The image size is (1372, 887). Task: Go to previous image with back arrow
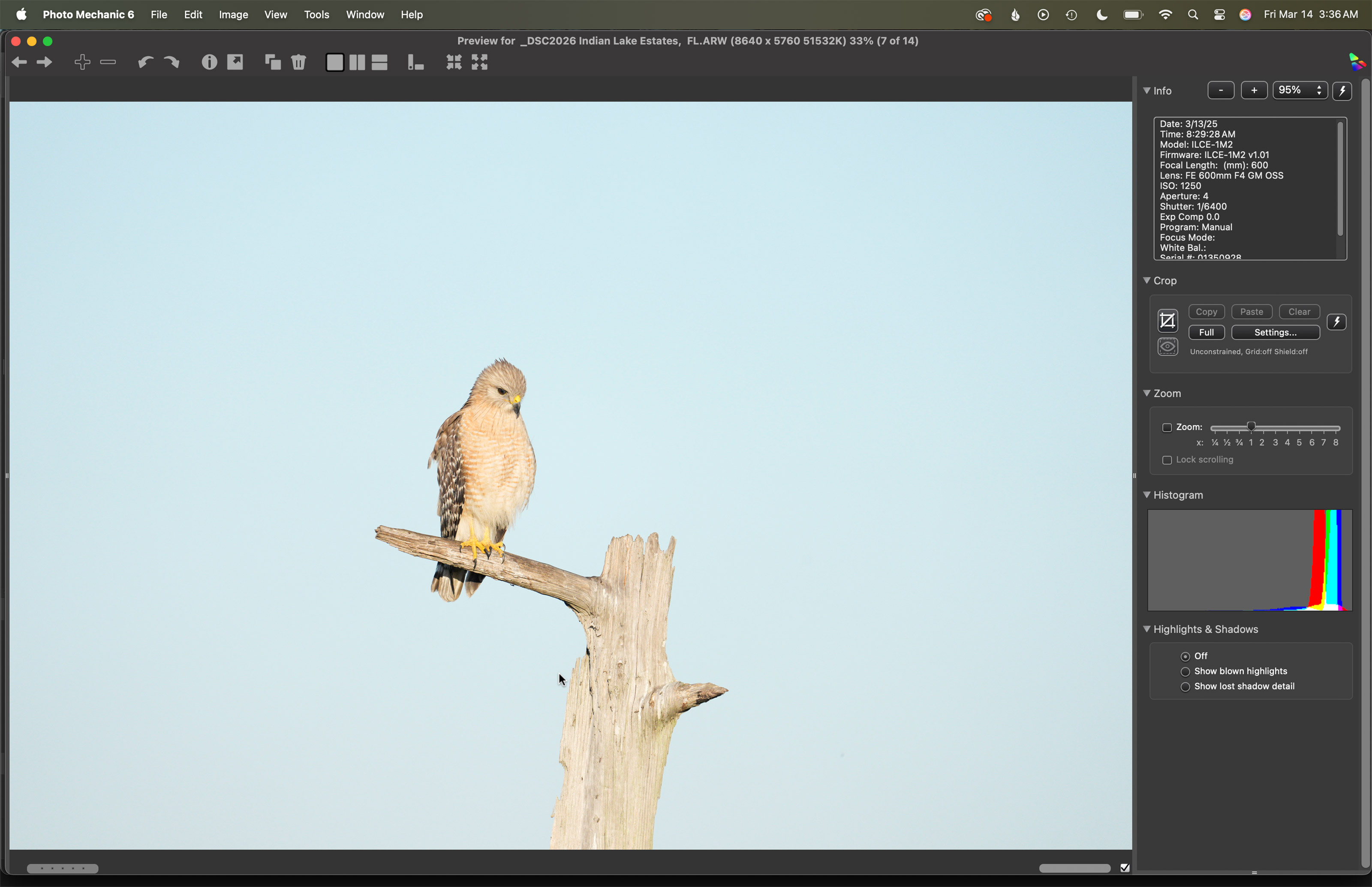point(19,62)
